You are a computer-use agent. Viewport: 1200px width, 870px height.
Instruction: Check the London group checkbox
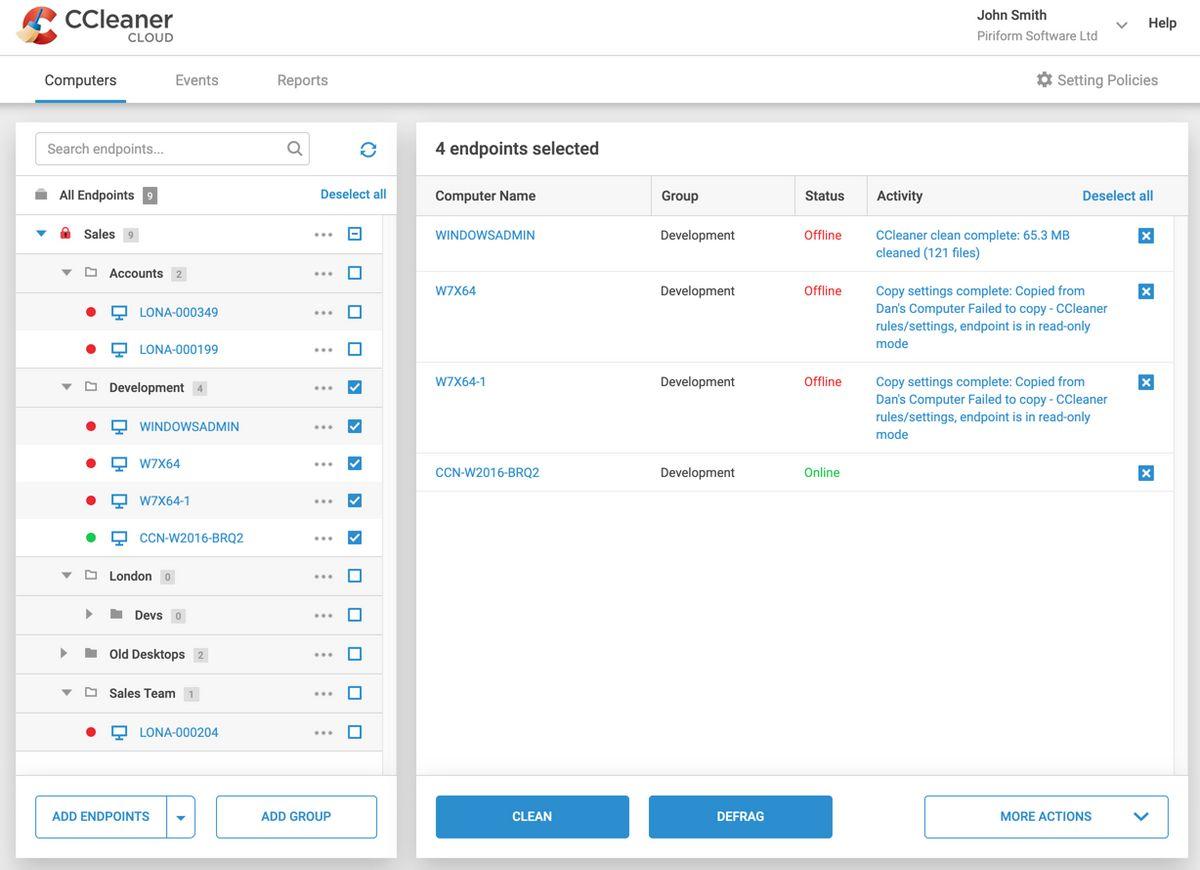[x=354, y=576]
